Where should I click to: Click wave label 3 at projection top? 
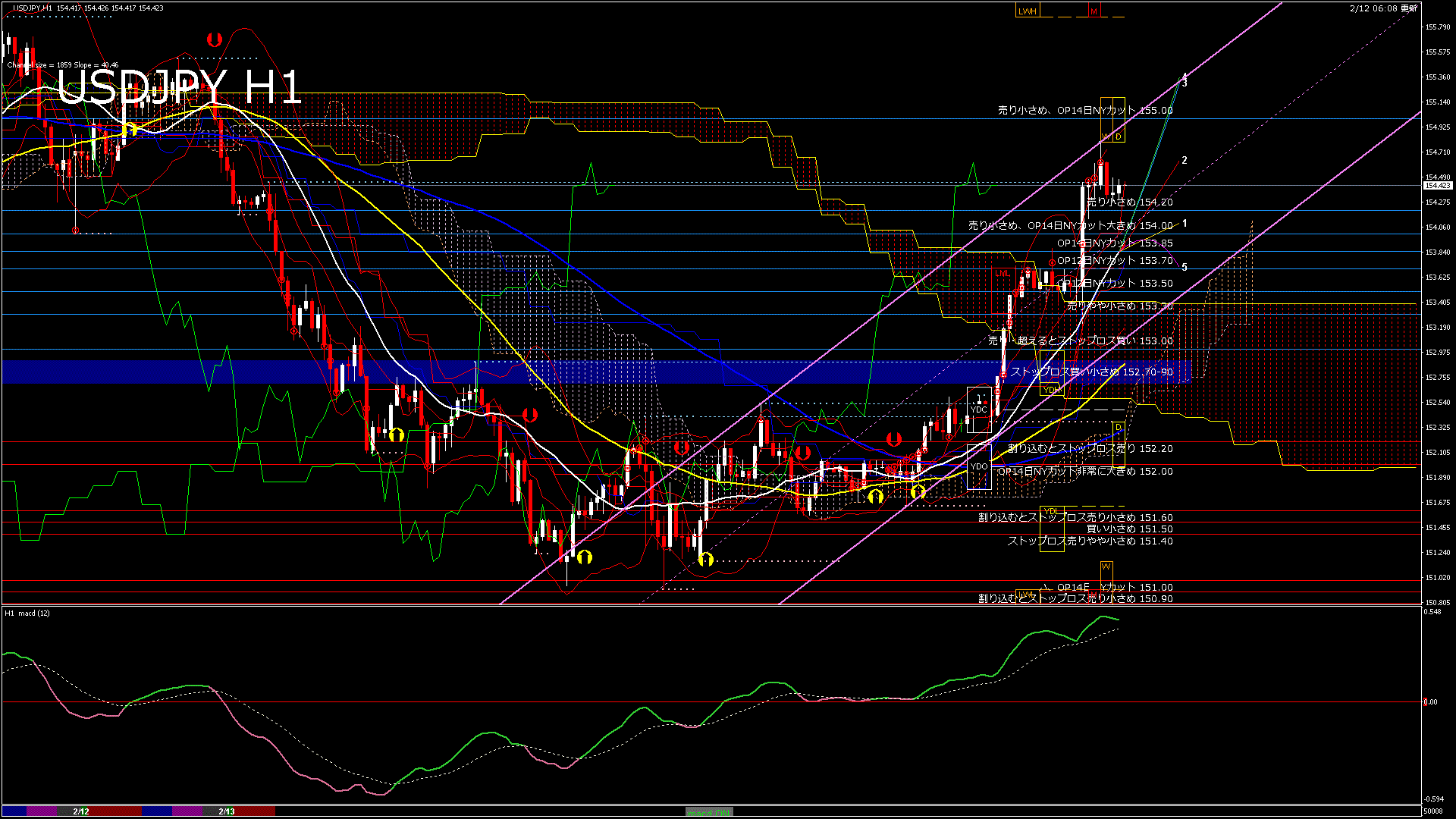(x=1185, y=83)
